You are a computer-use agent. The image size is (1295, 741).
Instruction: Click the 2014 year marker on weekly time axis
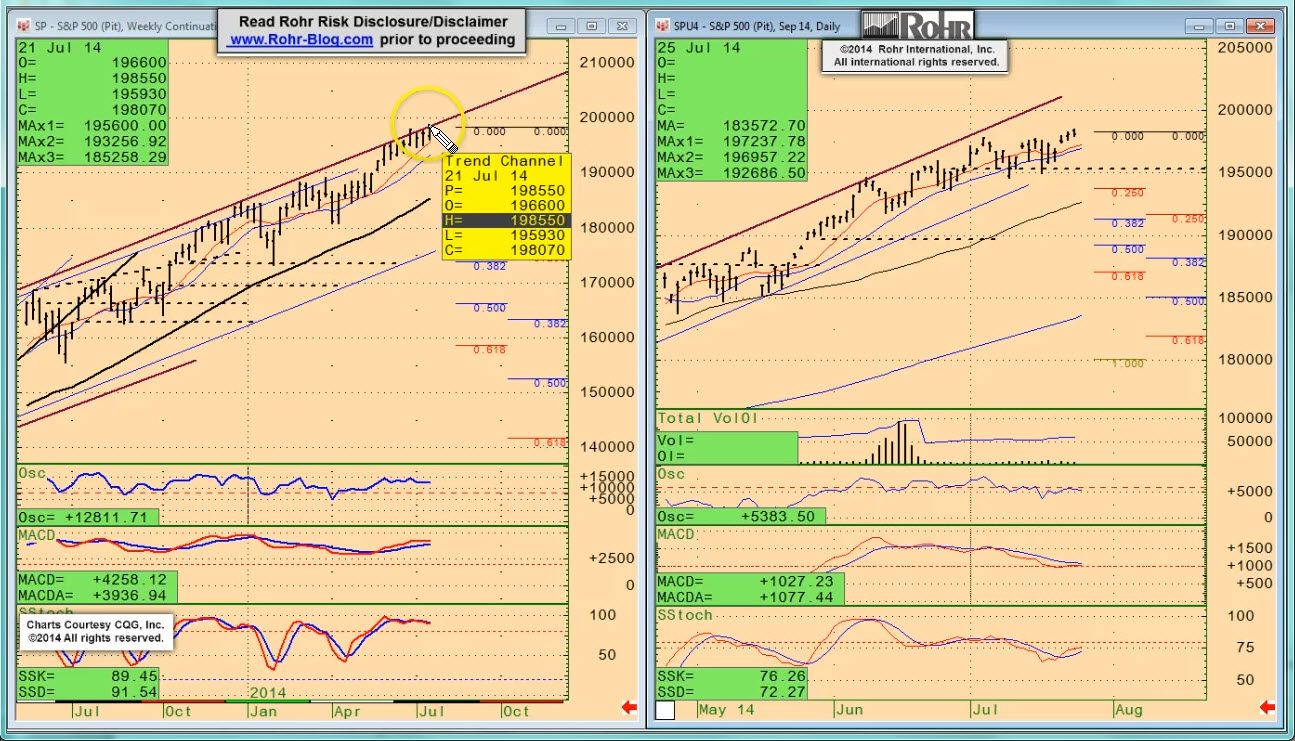point(267,693)
